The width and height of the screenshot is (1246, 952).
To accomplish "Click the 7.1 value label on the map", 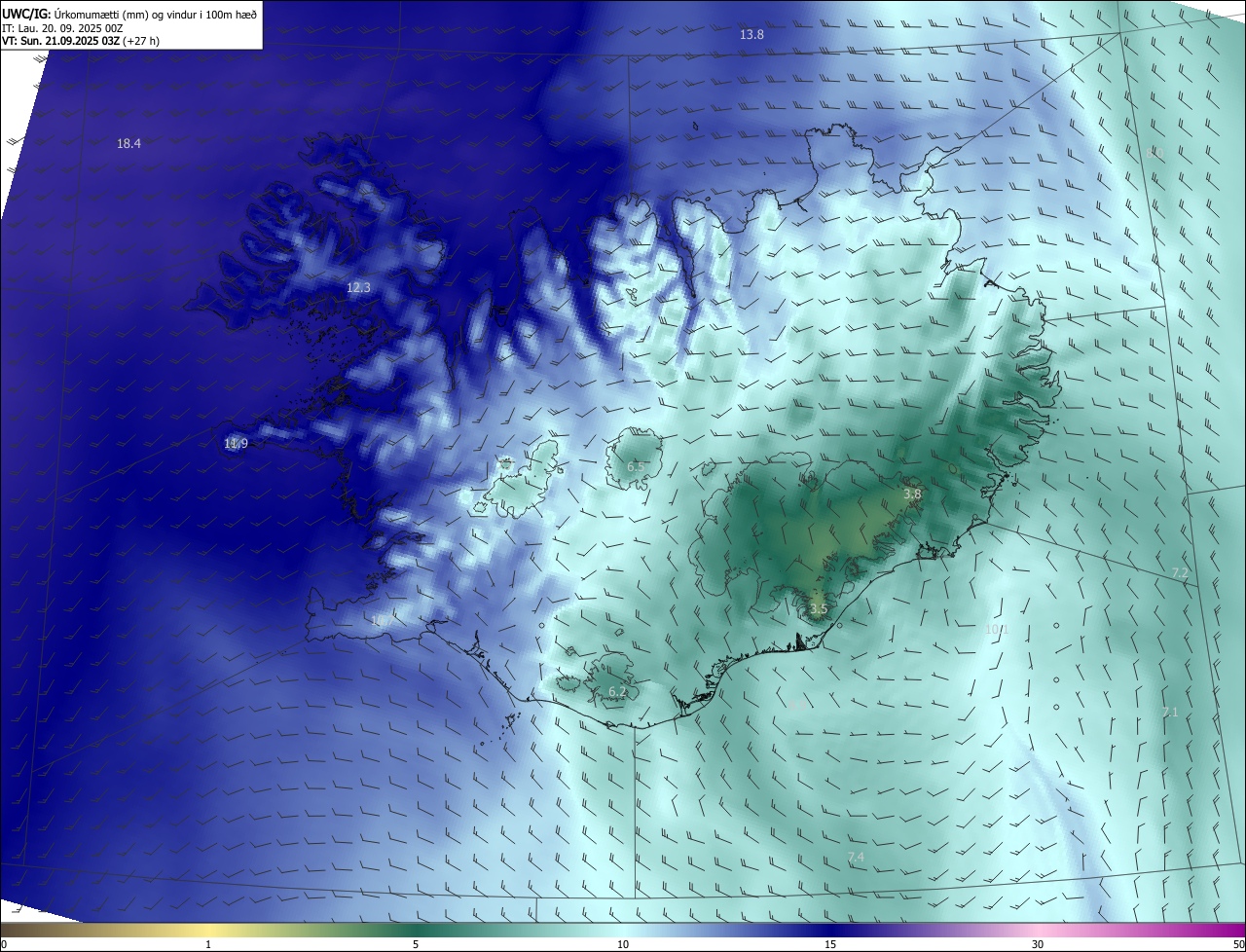I will (x=1170, y=713).
